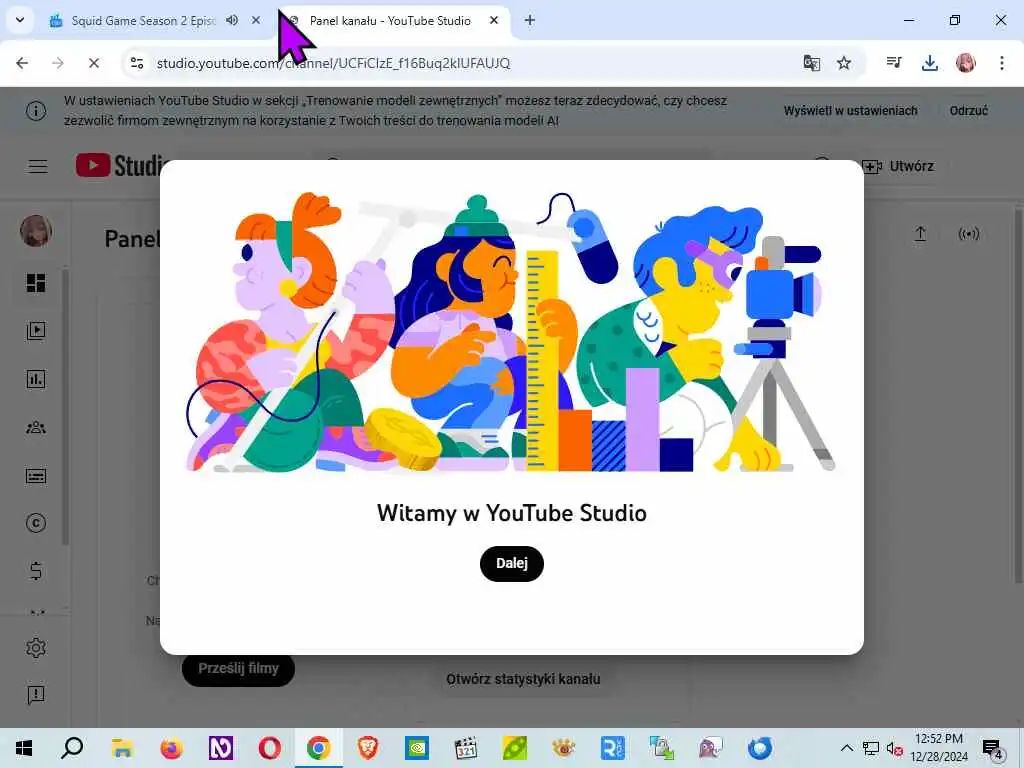The image size is (1024, 768).
Task: Launch Brave browser from taskbar
Action: tap(368, 748)
